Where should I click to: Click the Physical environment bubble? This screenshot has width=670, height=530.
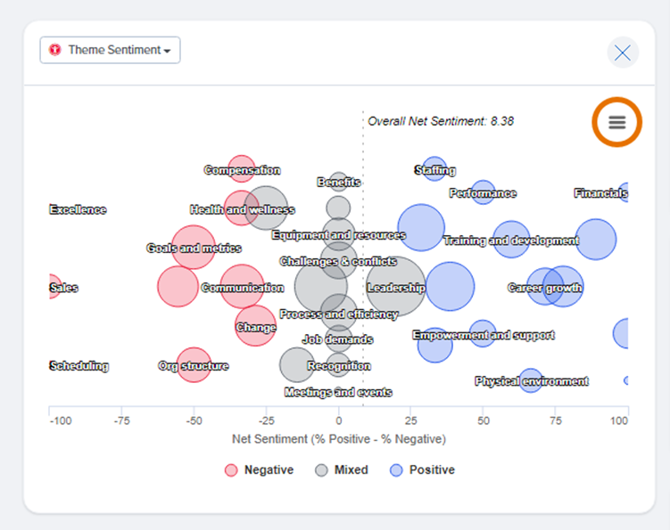530,381
